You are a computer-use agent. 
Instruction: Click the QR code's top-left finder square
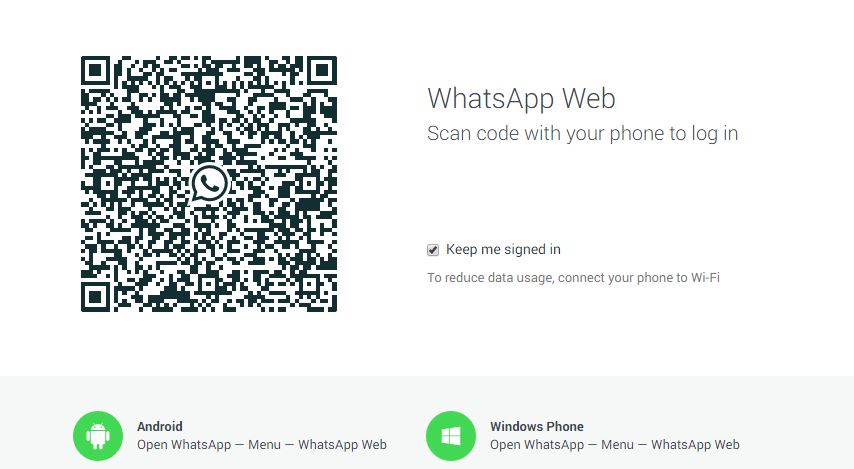96,70
